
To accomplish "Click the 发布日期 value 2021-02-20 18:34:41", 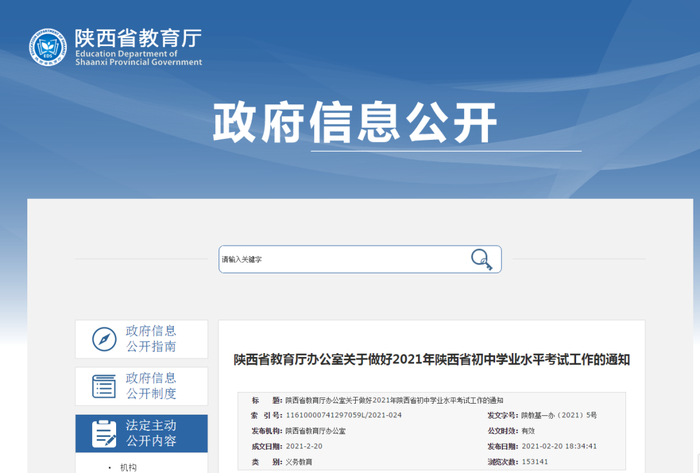I will point(559,446).
